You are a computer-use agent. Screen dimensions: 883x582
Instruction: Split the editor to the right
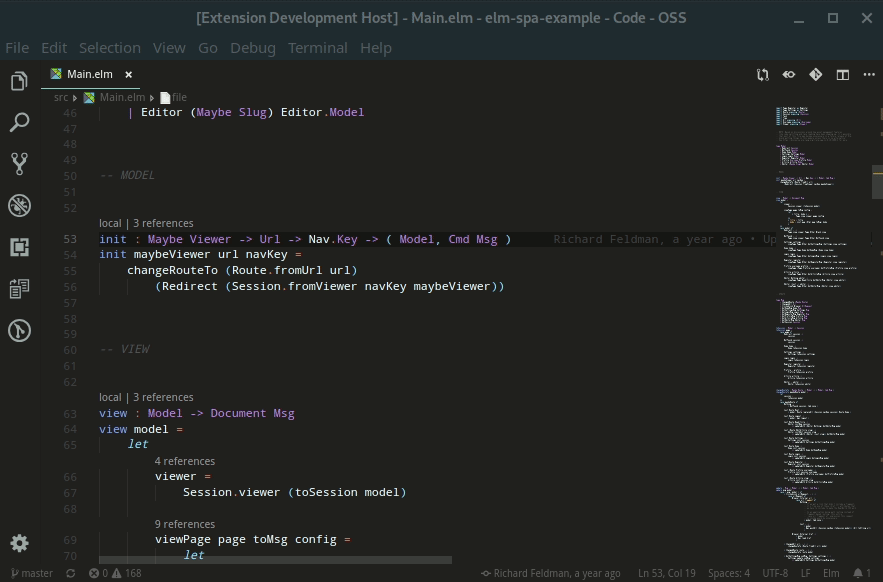(x=842, y=74)
